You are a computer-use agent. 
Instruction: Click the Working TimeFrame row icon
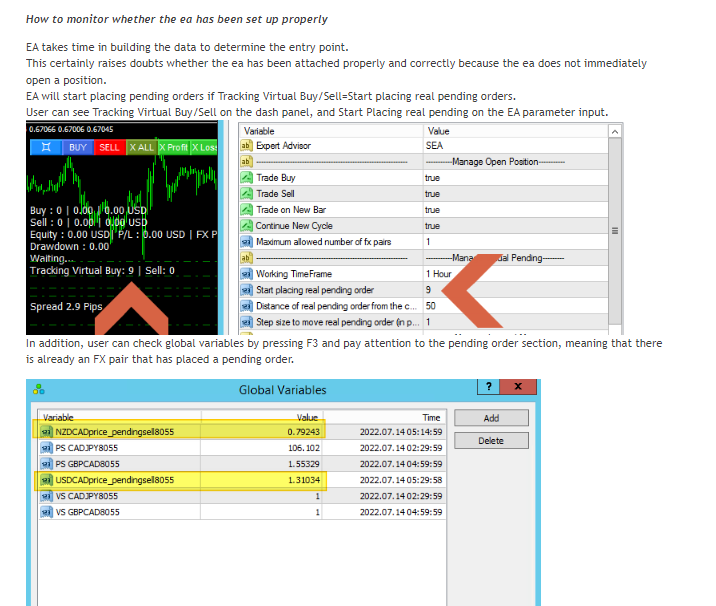pos(246,274)
